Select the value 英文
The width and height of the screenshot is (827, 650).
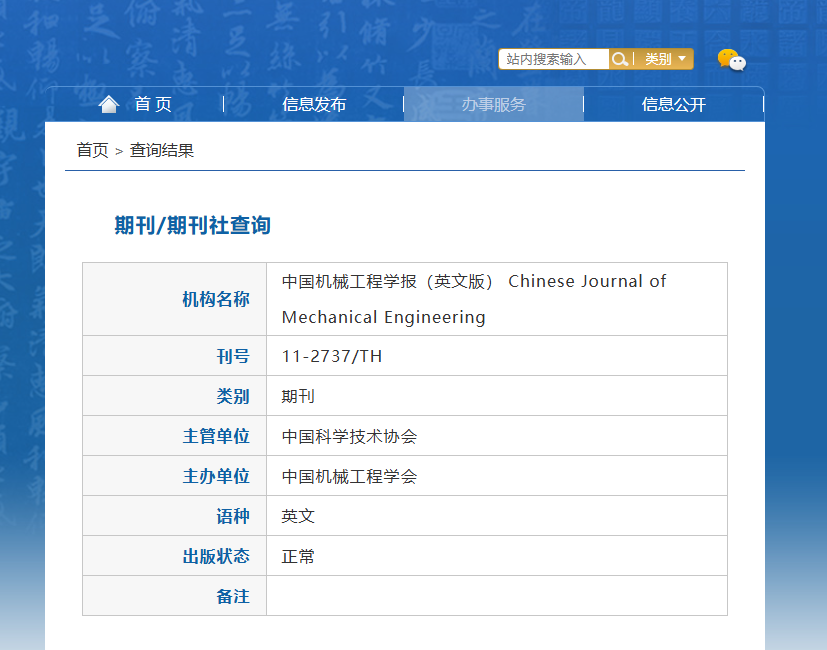point(298,516)
